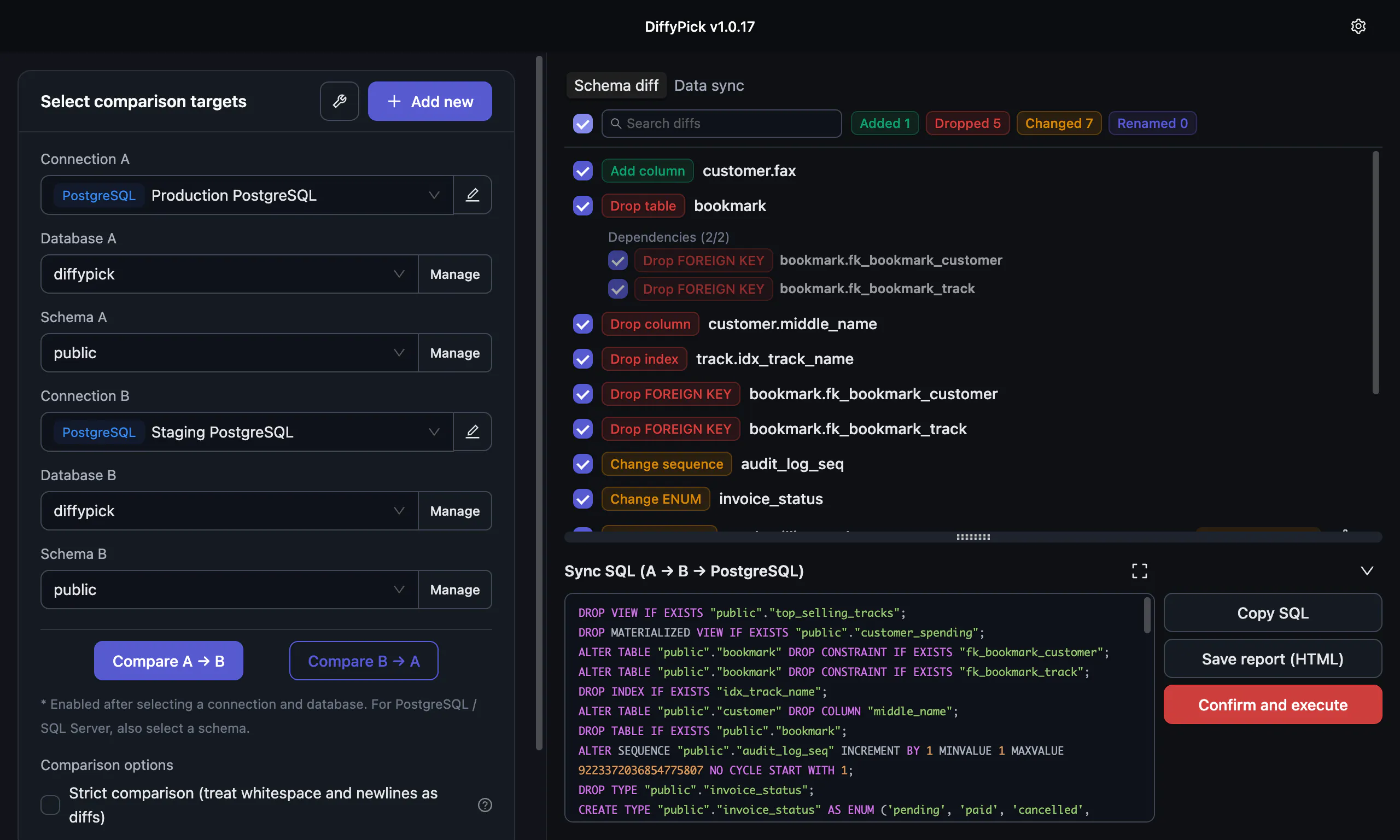
Task: Open settings with the gear icon
Action: tap(1358, 27)
